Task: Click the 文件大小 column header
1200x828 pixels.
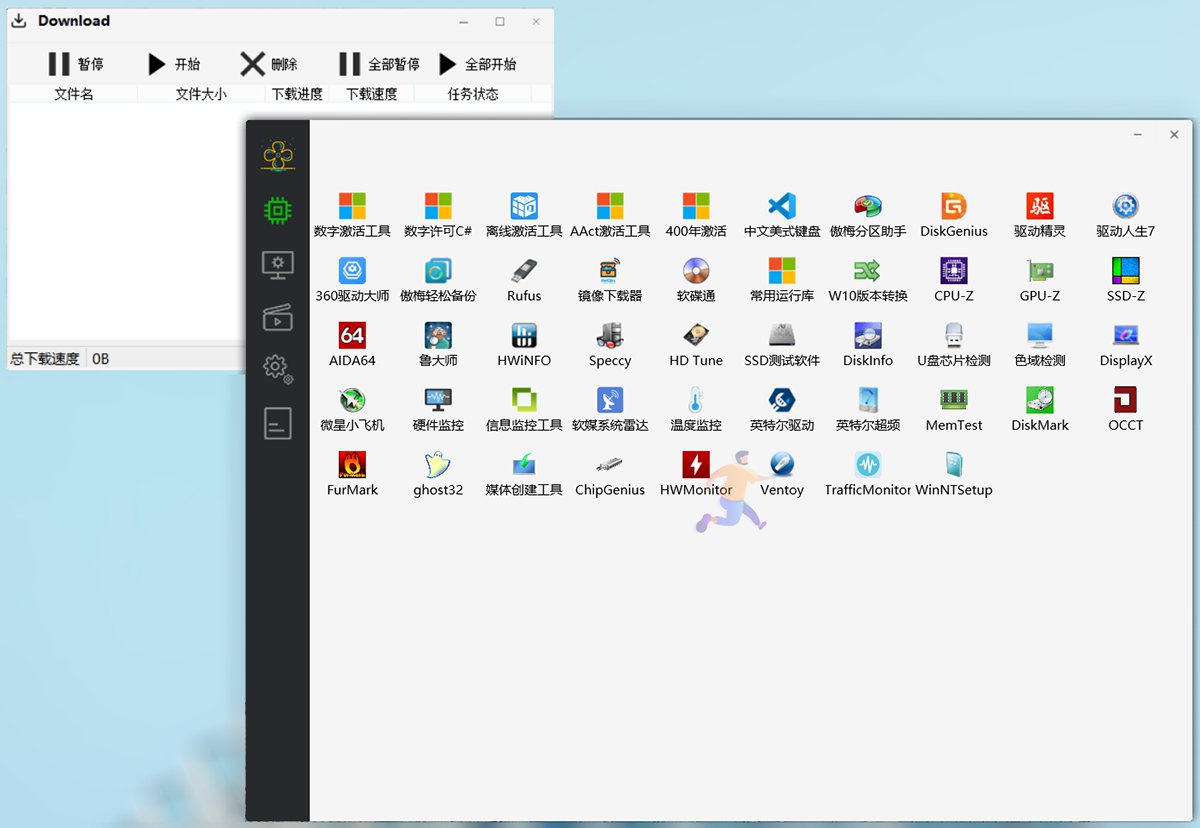Action: [201, 94]
